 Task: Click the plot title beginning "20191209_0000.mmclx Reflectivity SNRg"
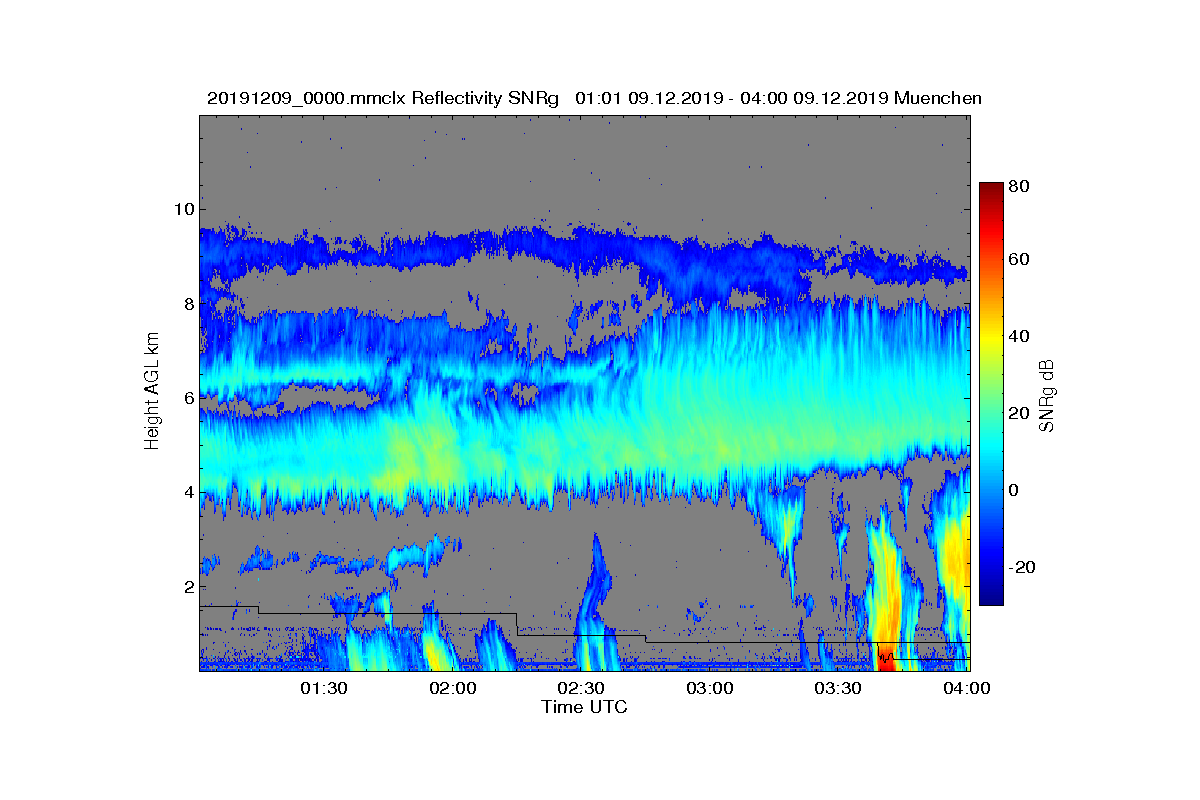click(x=594, y=98)
